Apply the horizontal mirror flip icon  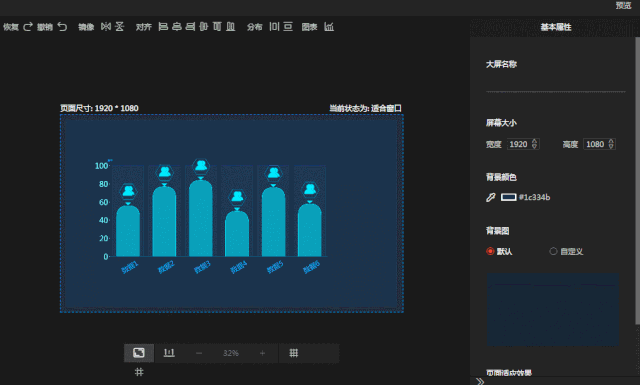tap(106, 27)
